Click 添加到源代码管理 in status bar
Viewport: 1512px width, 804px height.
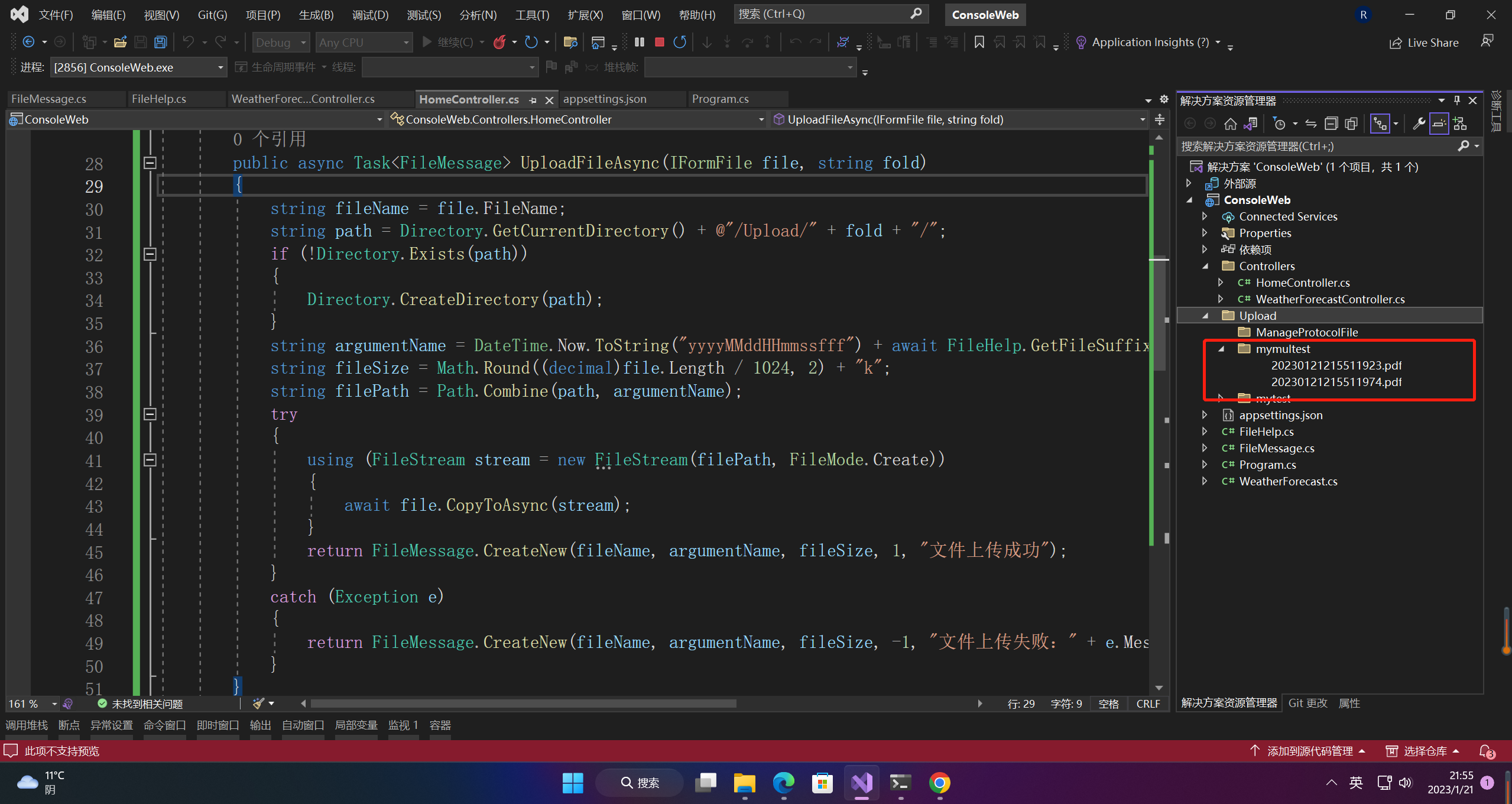tap(1309, 751)
